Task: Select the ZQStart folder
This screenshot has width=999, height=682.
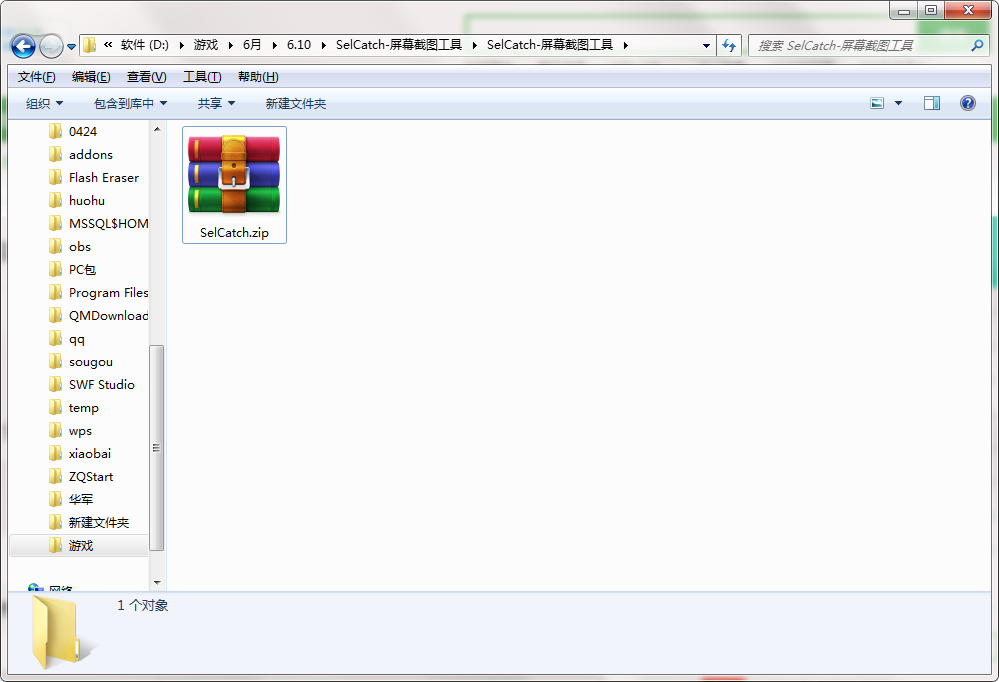Action: pyautogui.click(x=90, y=477)
